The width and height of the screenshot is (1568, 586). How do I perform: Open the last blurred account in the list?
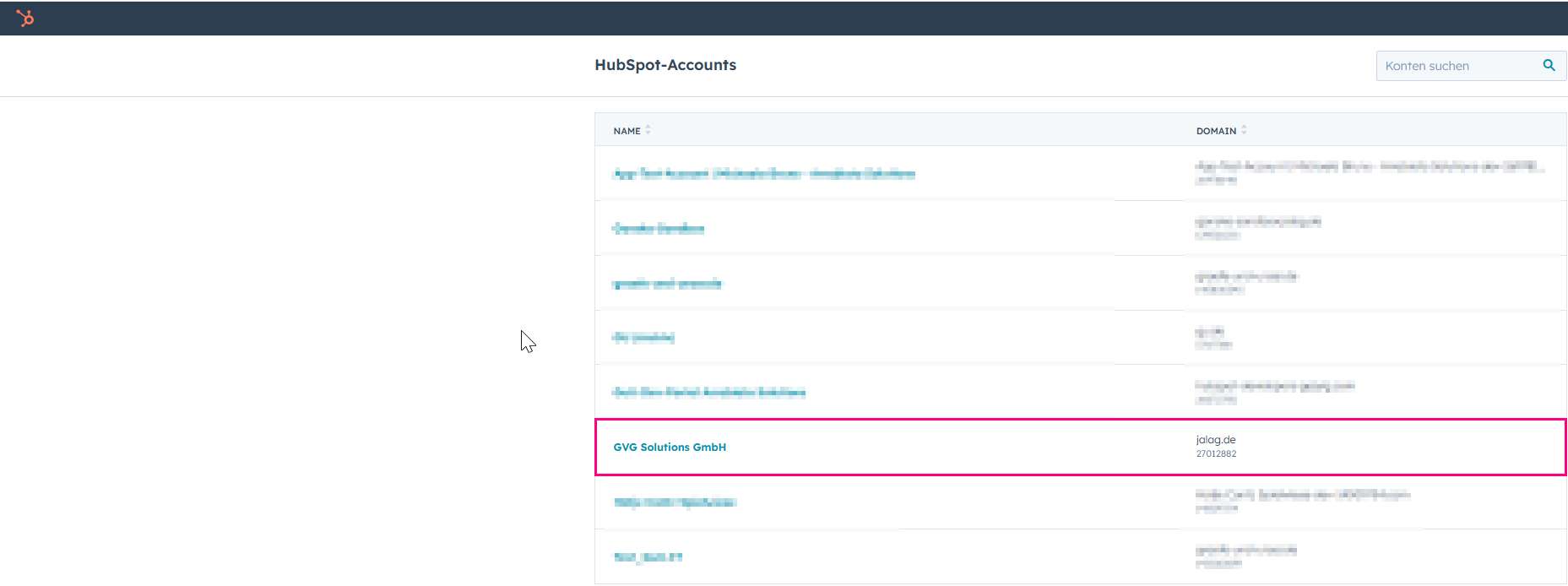648,557
